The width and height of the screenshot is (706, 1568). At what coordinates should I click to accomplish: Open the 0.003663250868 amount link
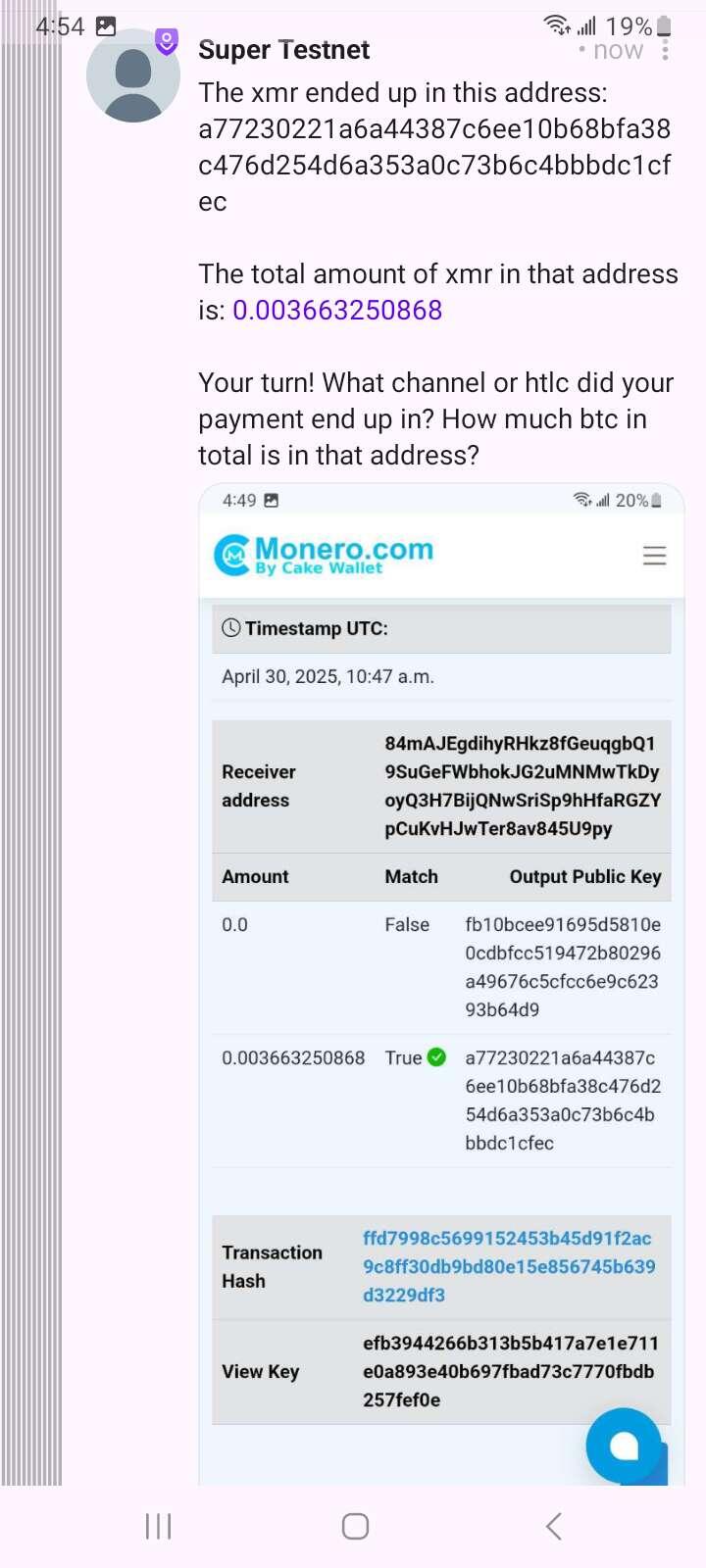(337, 311)
